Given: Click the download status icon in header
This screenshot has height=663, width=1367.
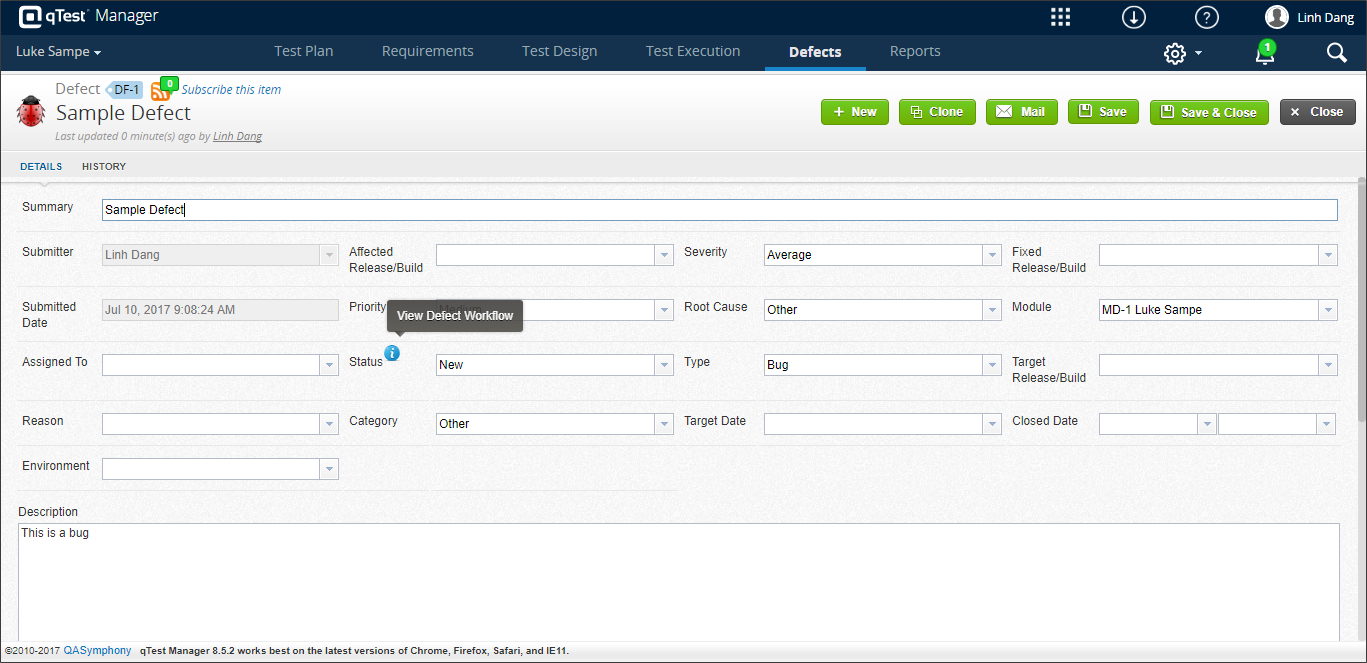Looking at the screenshot, I should click(1133, 16).
